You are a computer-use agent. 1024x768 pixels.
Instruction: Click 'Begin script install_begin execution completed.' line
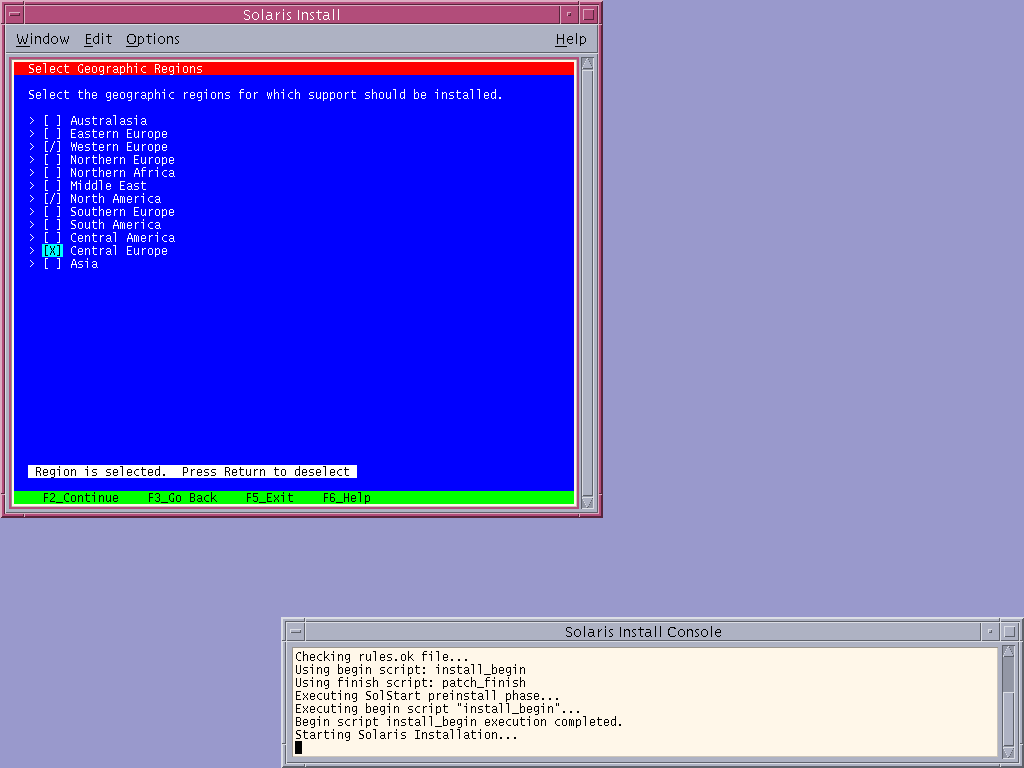coord(459,722)
